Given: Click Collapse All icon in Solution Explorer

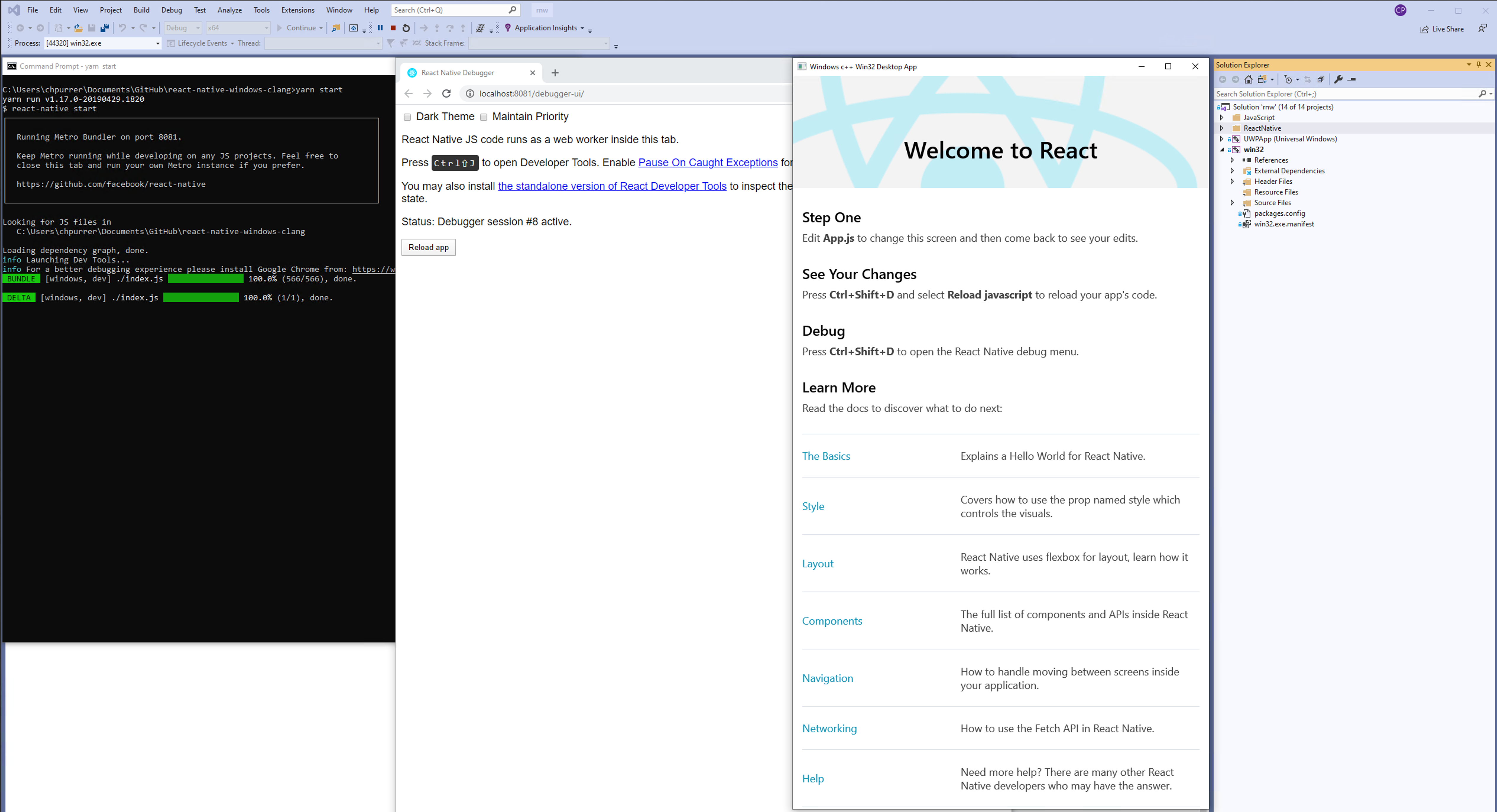Looking at the screenshot, I should click(1320, 79).
